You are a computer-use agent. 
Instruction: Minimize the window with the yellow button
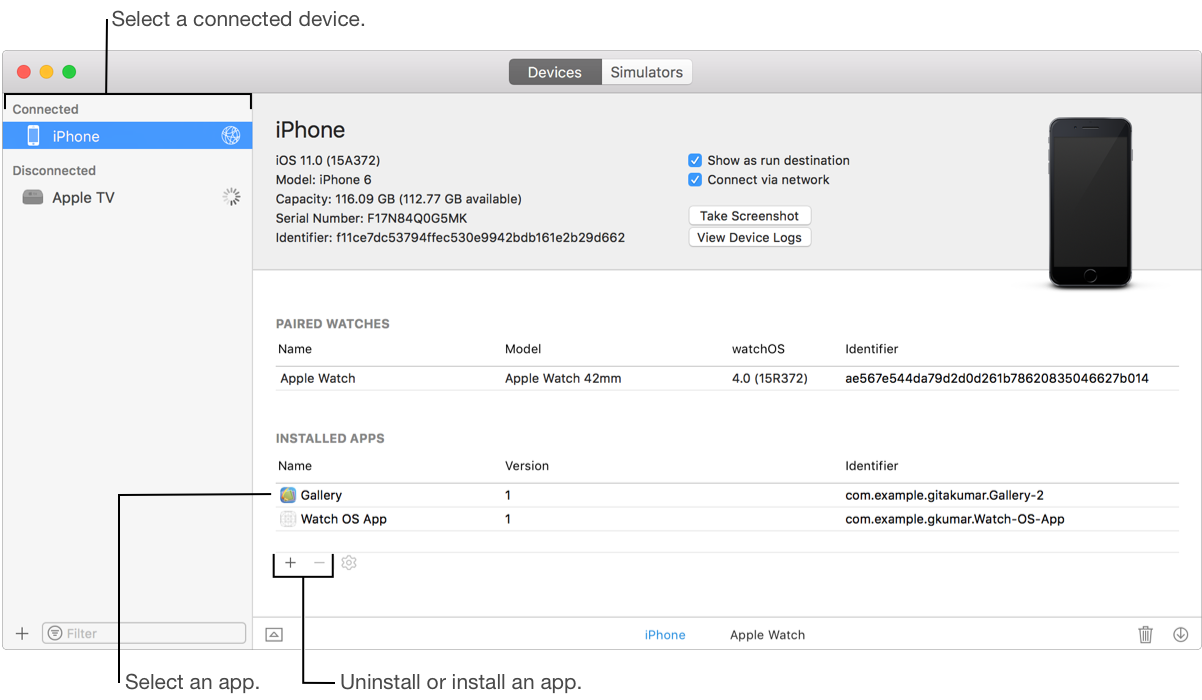point(46,72)
